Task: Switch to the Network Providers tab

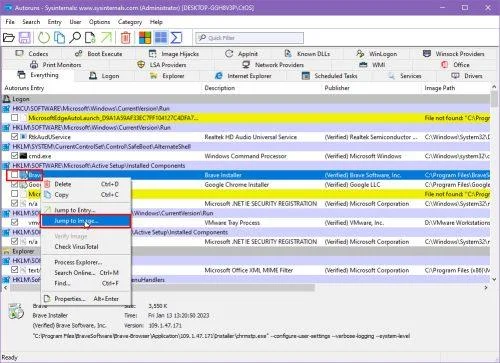Action: pos(273,65)
